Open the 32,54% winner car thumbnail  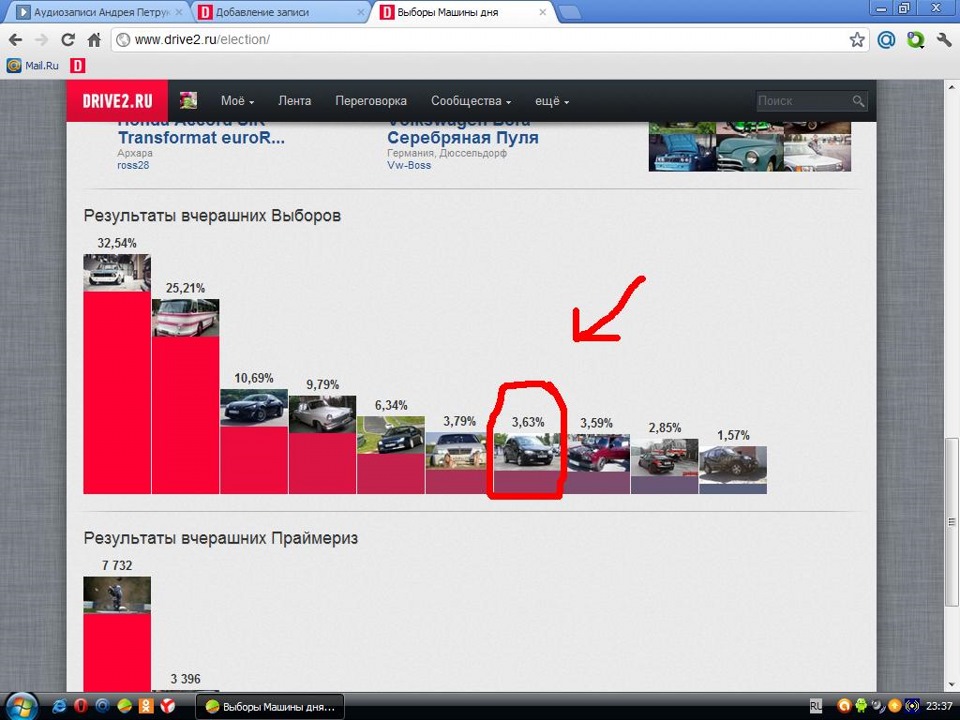117,273
